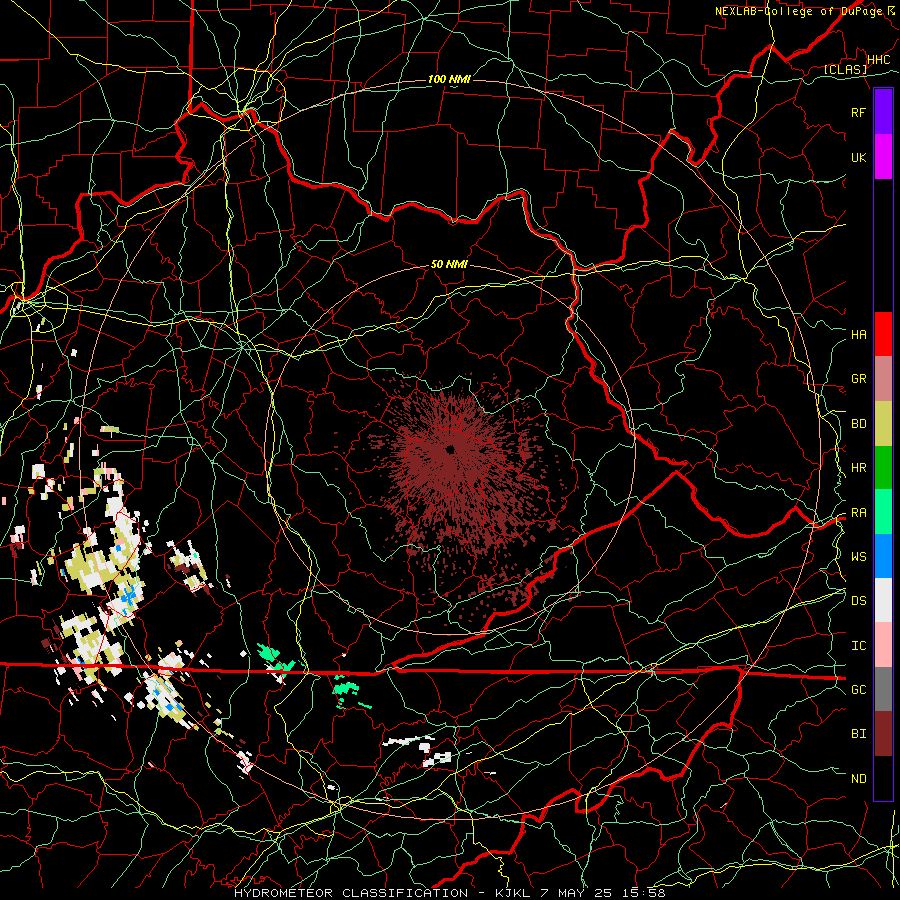Click the 'GR' legend label

click(x=858, y=379)
